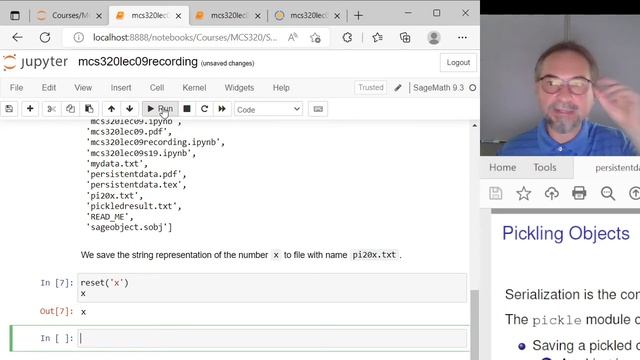Screen dimensions: 640x360
Task: Close the Courses/M browser tab
Action: pos(99,16)
